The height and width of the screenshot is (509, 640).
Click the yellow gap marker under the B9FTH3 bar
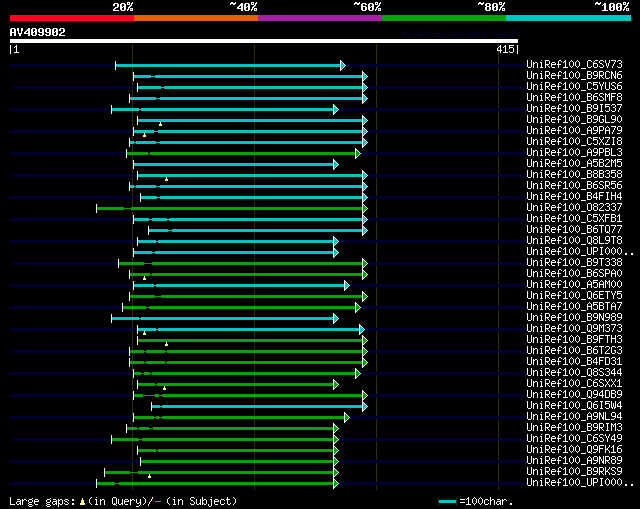[167, 344]
